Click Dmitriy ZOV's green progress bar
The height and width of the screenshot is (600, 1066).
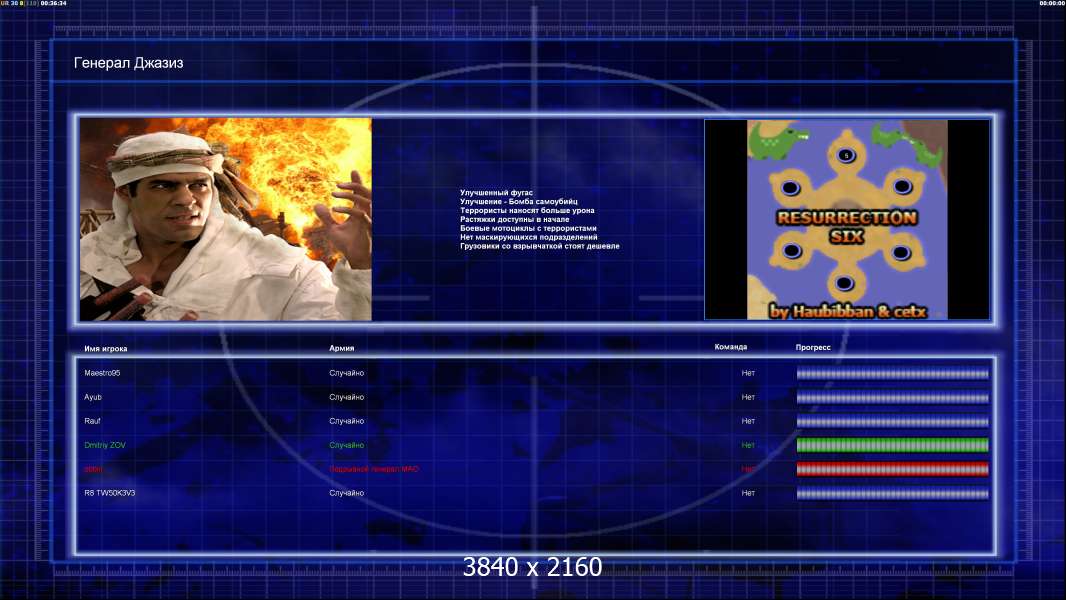click(893, 445)
